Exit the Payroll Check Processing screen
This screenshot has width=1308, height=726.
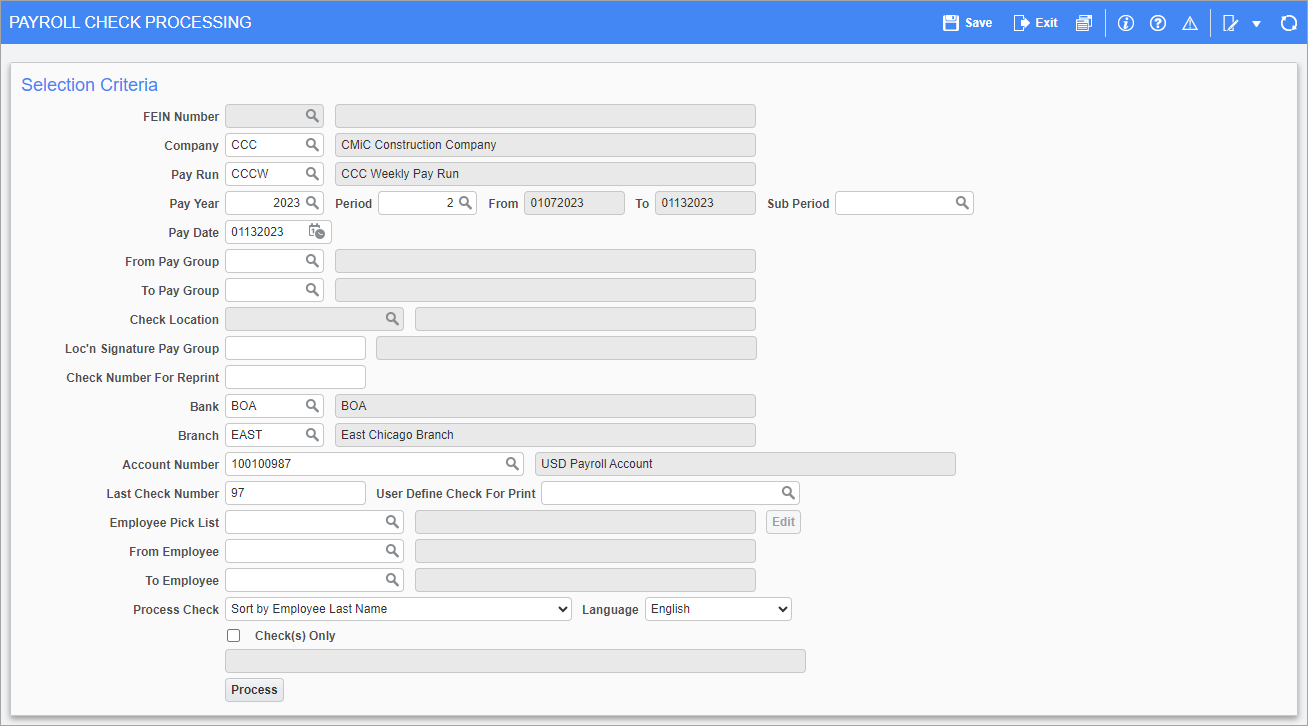1035,22
